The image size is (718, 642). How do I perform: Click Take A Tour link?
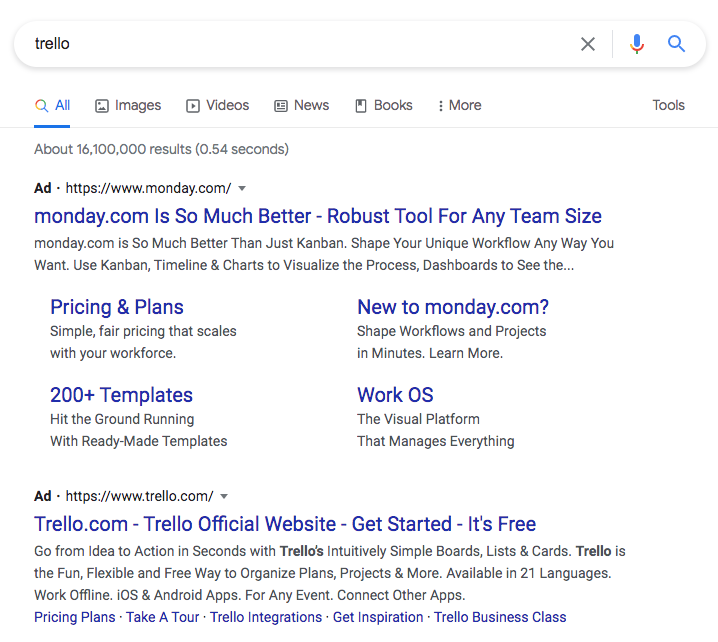pos(163,617)
